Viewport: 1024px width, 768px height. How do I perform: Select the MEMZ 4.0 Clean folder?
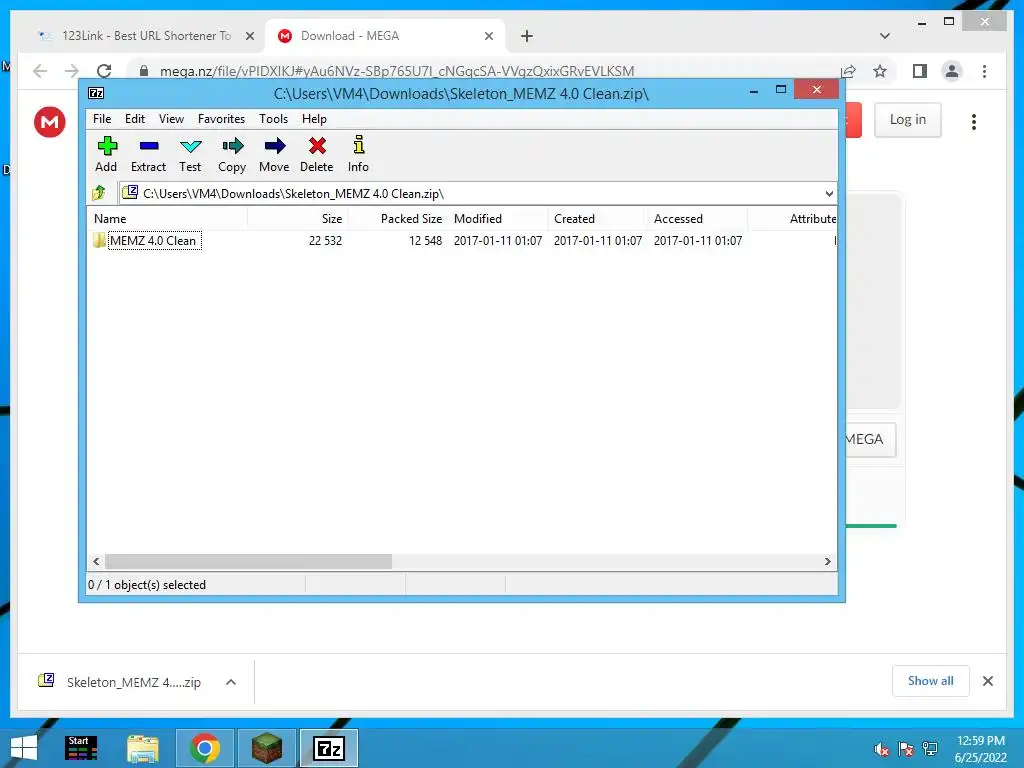(x=153, y=240)
